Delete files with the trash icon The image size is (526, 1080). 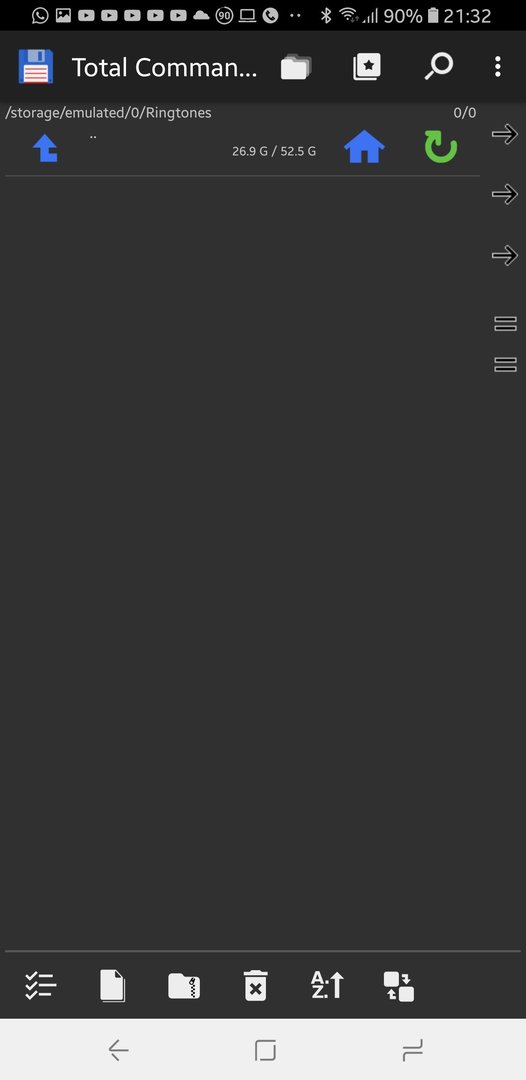coord(255,986)
